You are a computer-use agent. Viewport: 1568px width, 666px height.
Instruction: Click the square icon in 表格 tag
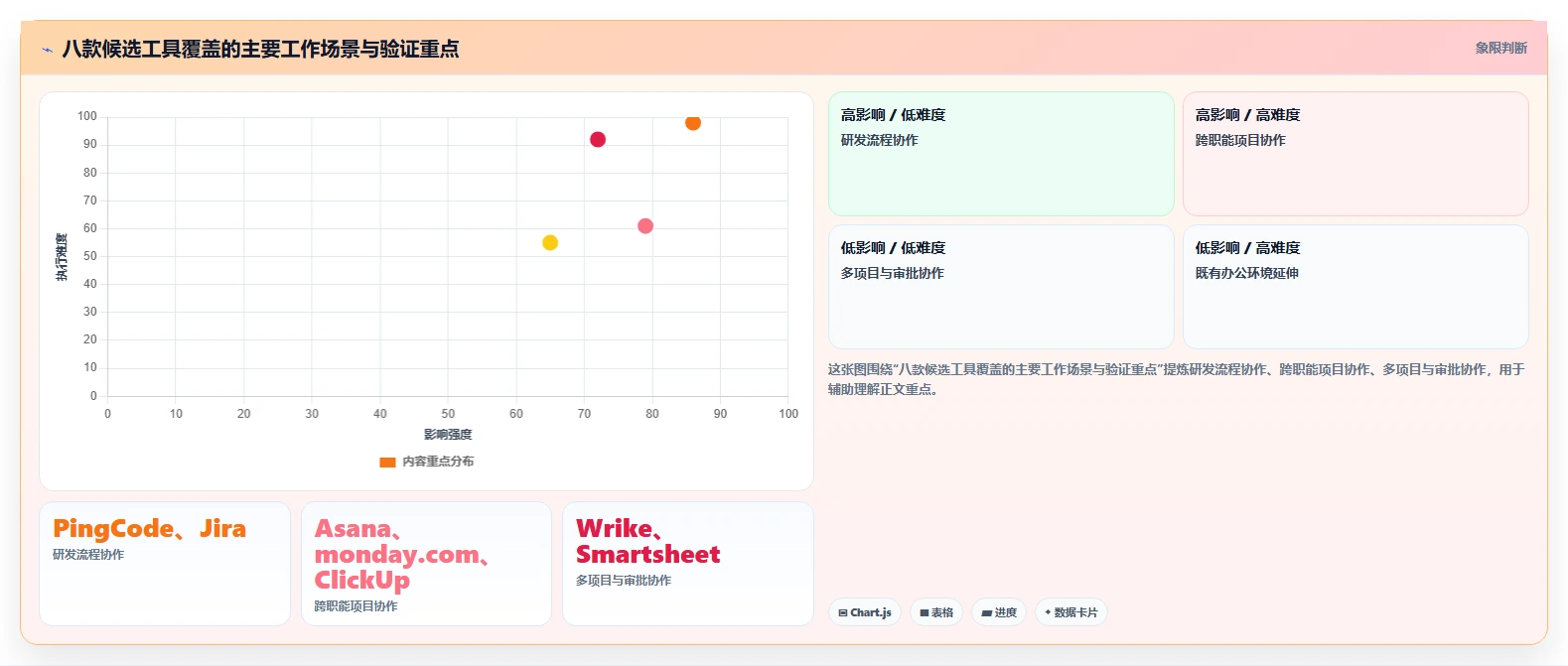(x=924, y=613)
